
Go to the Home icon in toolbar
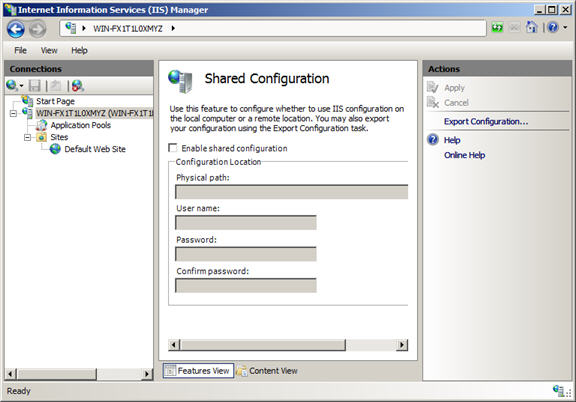pyautogui.click(x=532, y=27)
